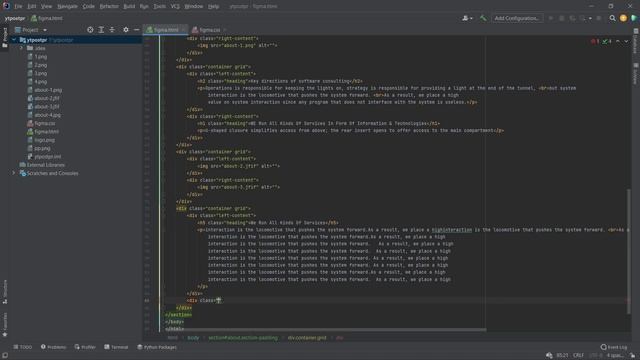The height and width of the screenshot is (360, 640).
Task: Expand Scratches and Consoles node
Action: point(14,173)
